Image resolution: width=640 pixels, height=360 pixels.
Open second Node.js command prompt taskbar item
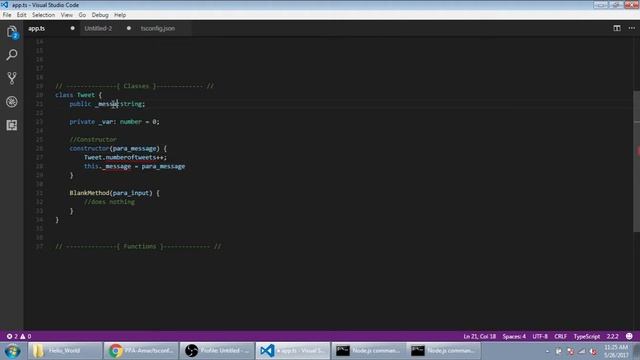pyautogui.click(x=444, y=351)
